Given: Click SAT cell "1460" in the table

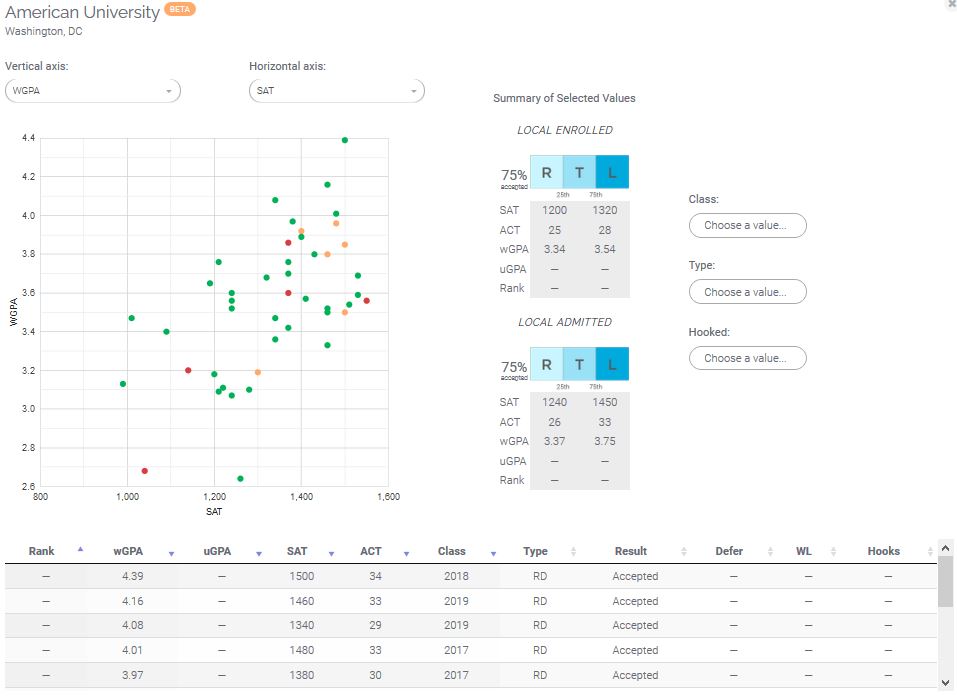Looking at the screenshot, I should pyautogui.click(x=302, y=601).
